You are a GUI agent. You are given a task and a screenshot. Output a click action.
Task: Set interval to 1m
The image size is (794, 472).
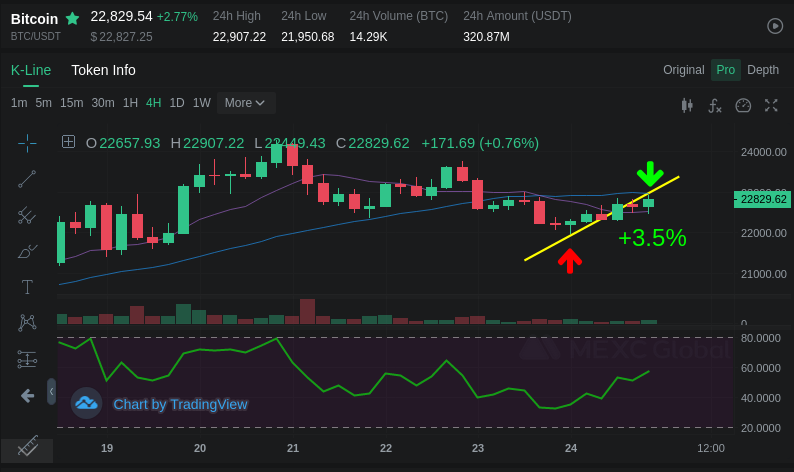19,103
